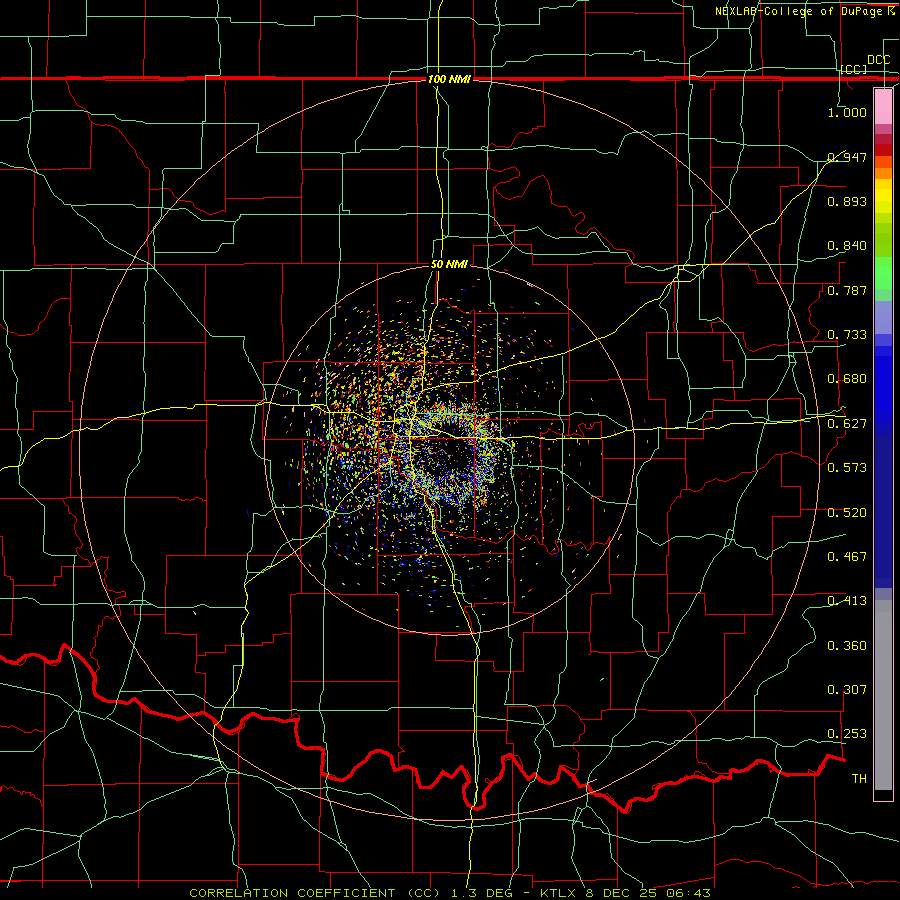Click the 0.627 scale value

point(847,424)
